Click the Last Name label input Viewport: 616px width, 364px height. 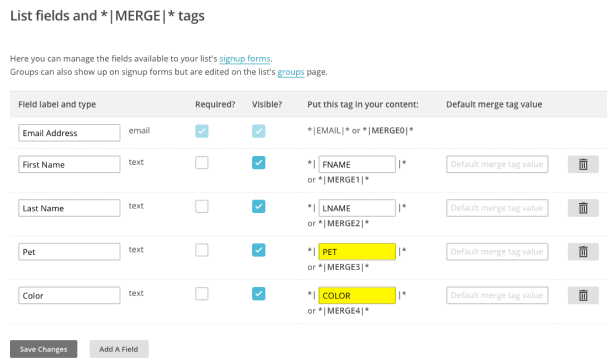click(69, 208)
